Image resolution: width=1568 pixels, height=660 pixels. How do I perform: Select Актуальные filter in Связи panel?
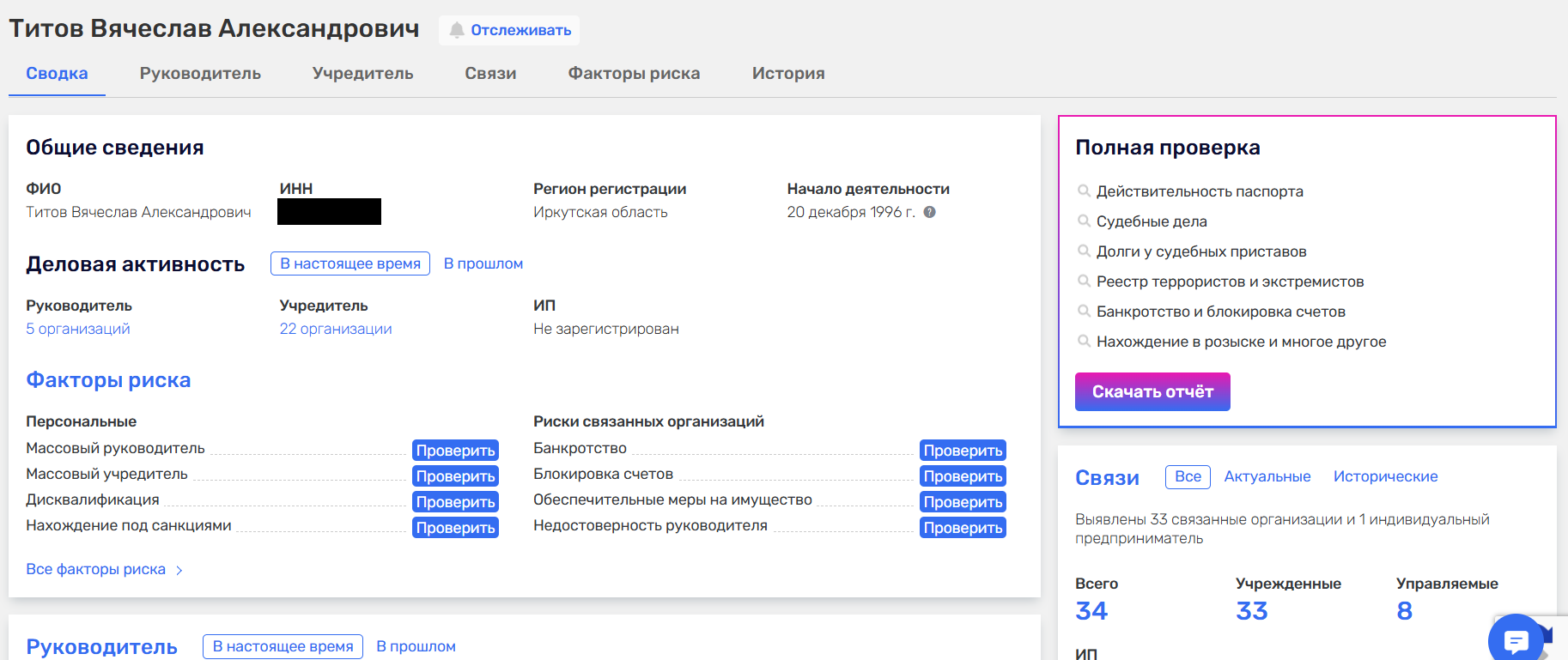[x=1267, y=476]
